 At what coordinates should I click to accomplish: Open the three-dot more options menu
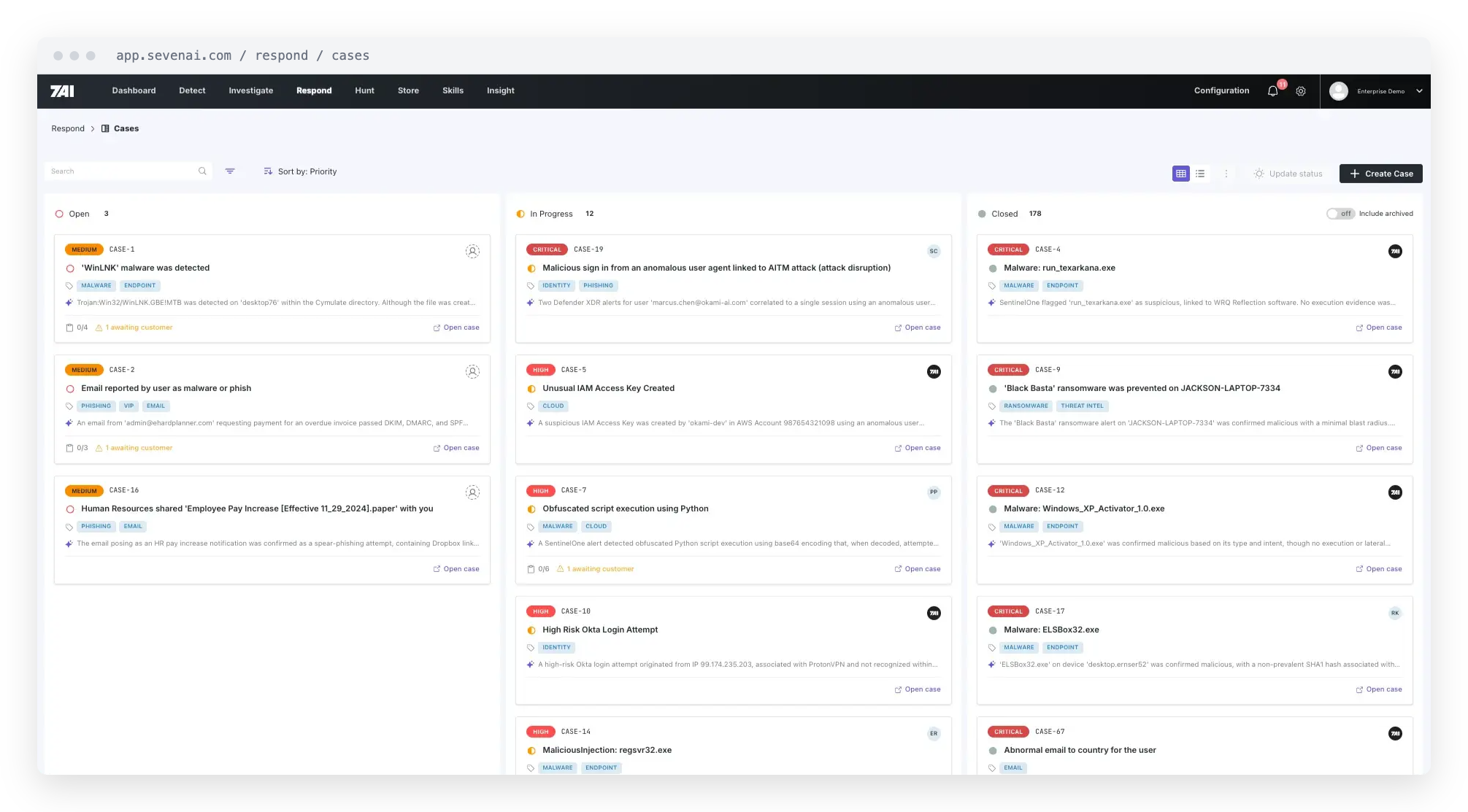pyautogui.click(x=1226, y=174)
